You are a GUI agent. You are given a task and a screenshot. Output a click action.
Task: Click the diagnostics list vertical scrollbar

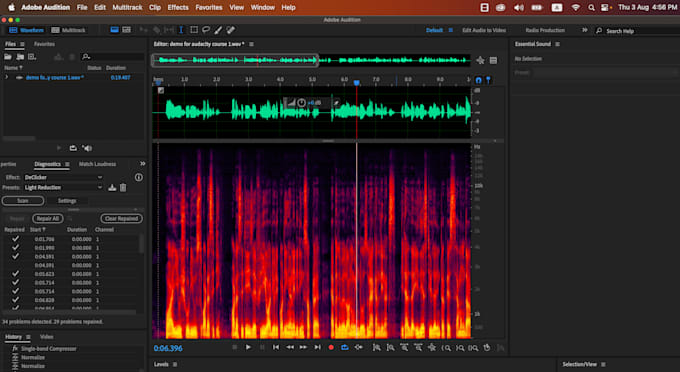pyautogui.click(x=141, y=244)
